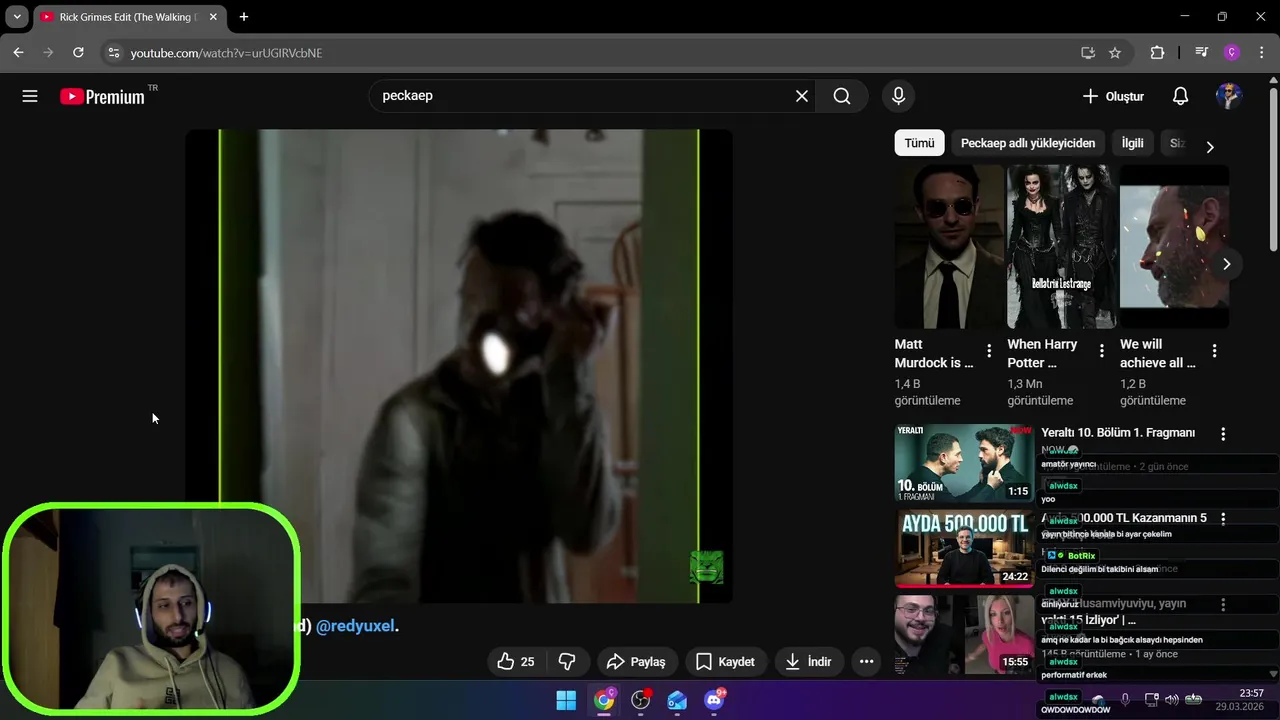Open Ayda 500.000 TL video thumbnail

964,548
